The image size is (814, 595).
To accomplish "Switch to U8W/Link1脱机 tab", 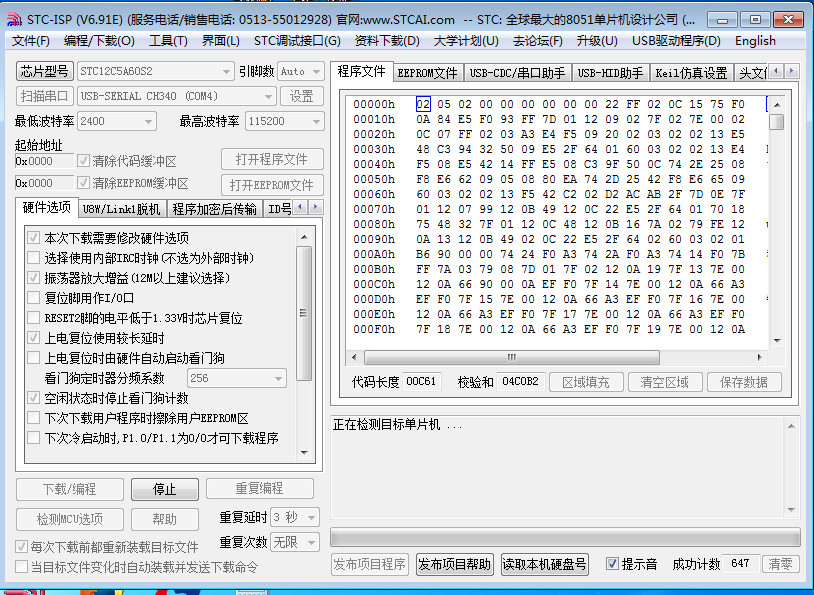I will tap(121, 209).
